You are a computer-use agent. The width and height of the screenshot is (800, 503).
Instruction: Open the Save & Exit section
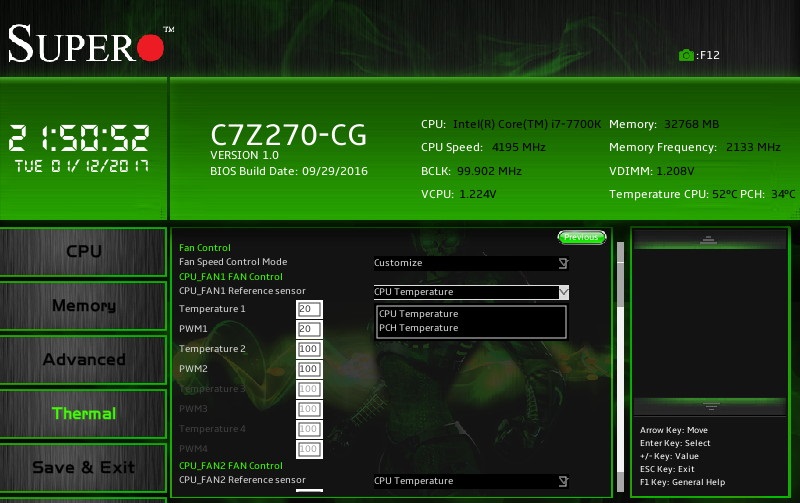tap(83, 468)
